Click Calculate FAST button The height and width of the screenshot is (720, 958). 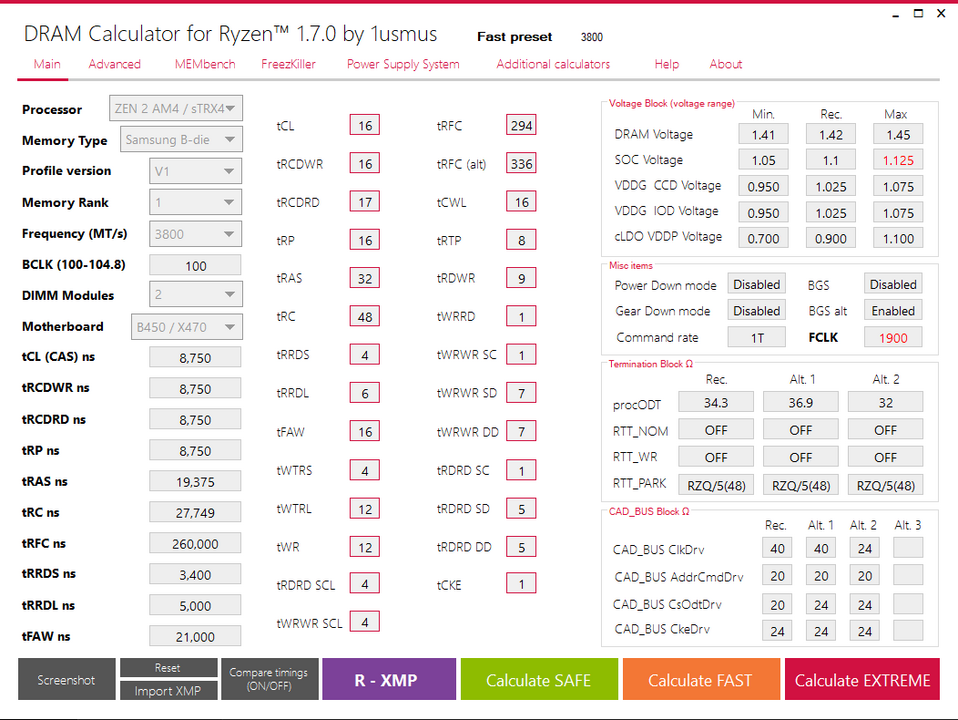(701, 680)
